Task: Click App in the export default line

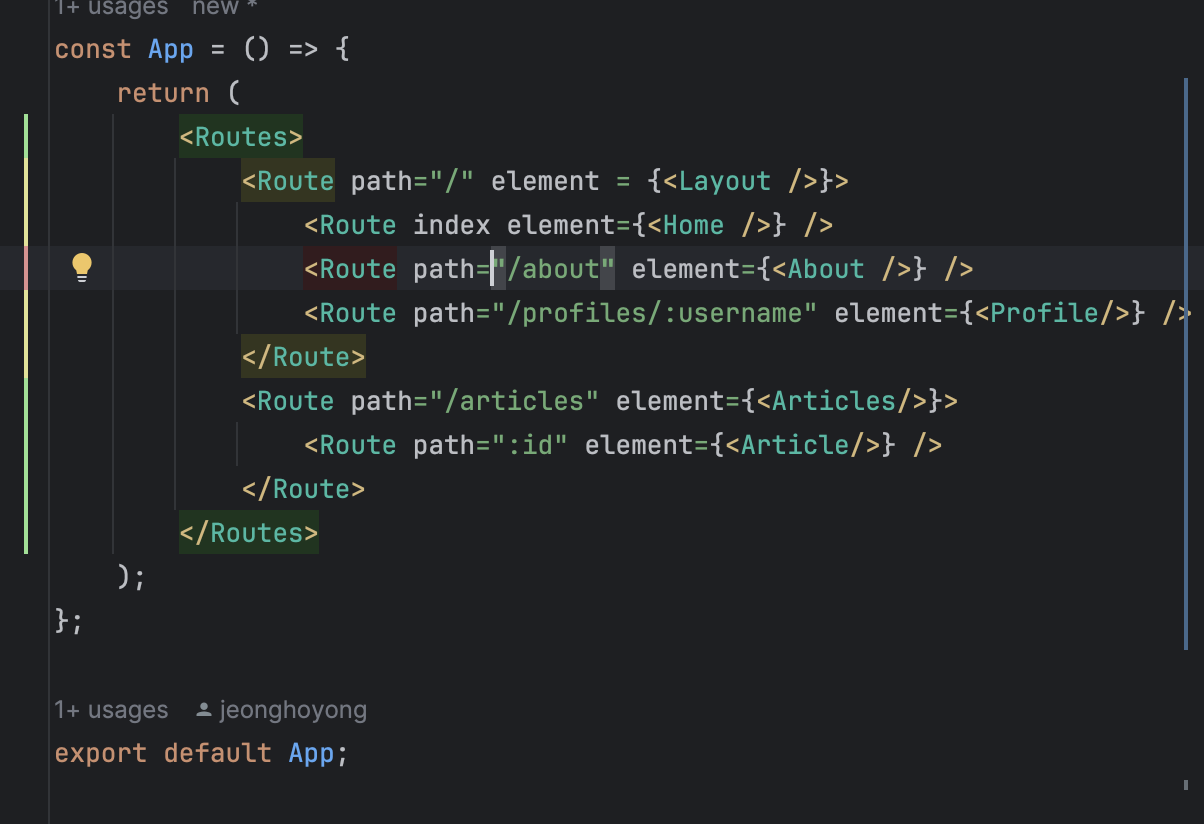Action: [311, 753]
